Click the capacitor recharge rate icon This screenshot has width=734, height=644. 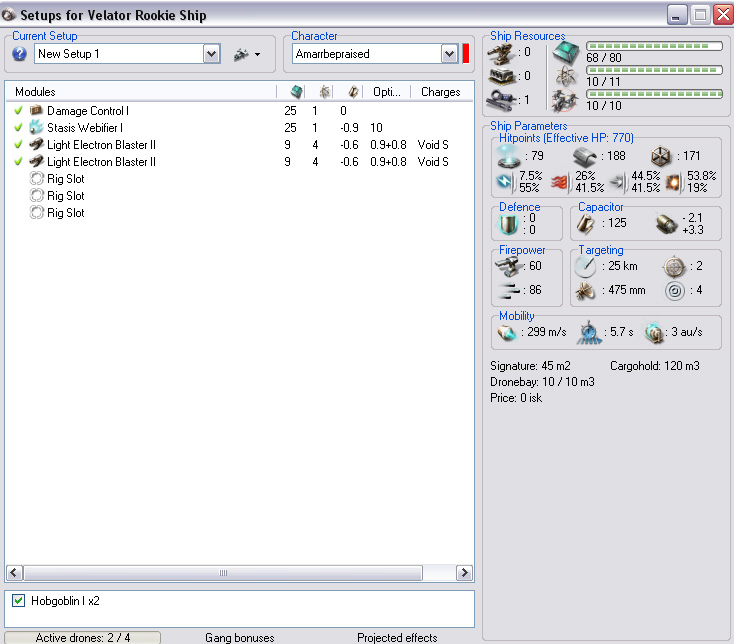[x=667, y=224]
